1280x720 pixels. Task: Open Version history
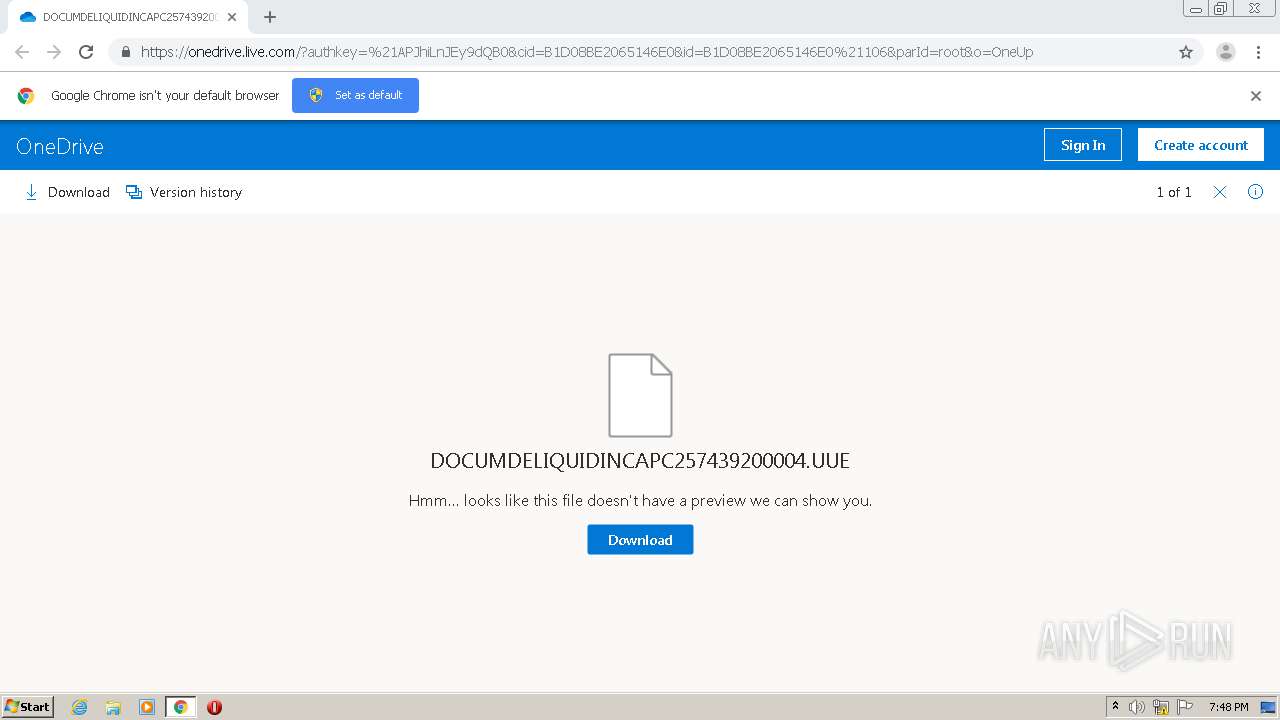pyautogui.click(x=184, y=192)
